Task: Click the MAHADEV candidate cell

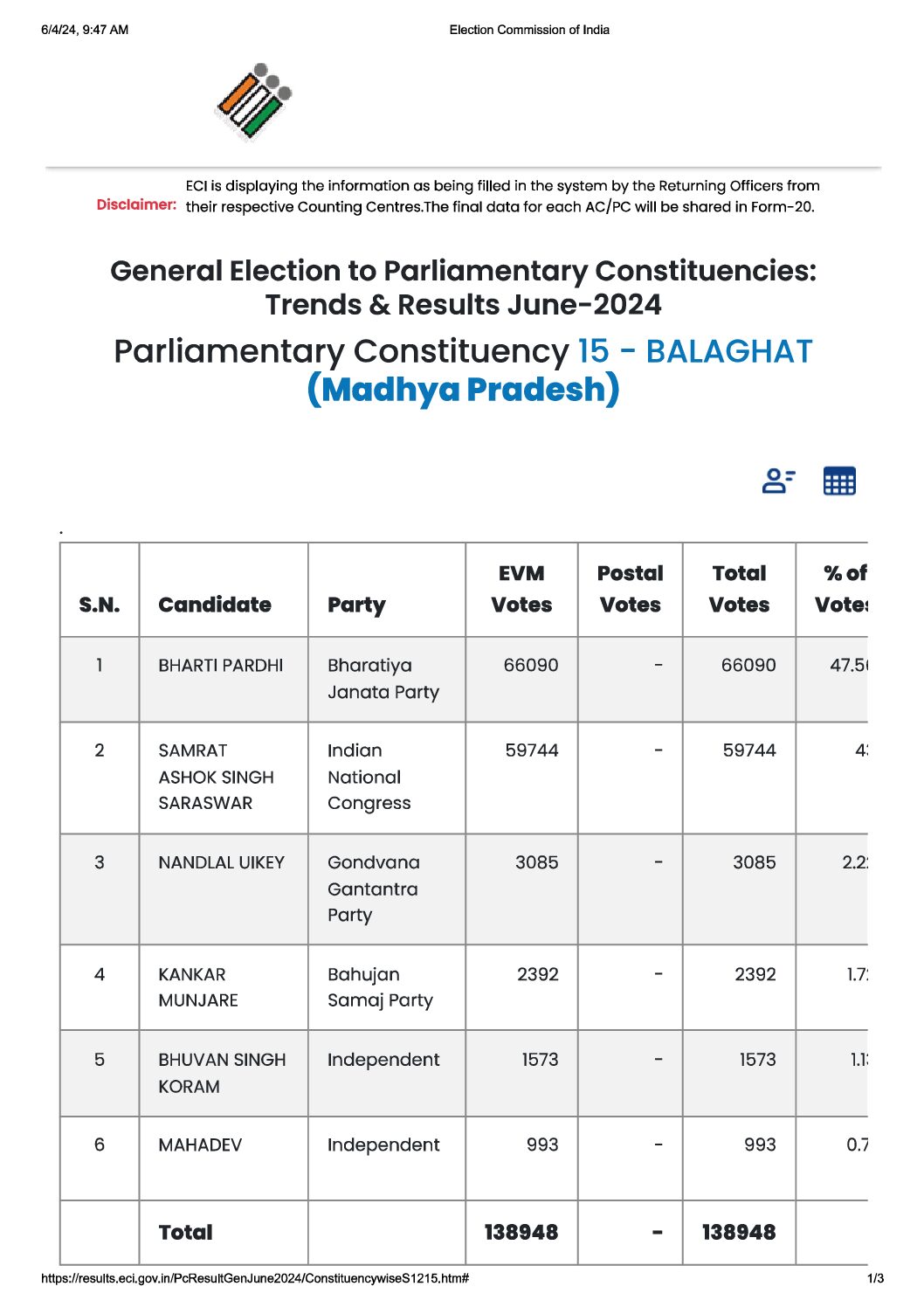Action: (x=200, y=1145)
